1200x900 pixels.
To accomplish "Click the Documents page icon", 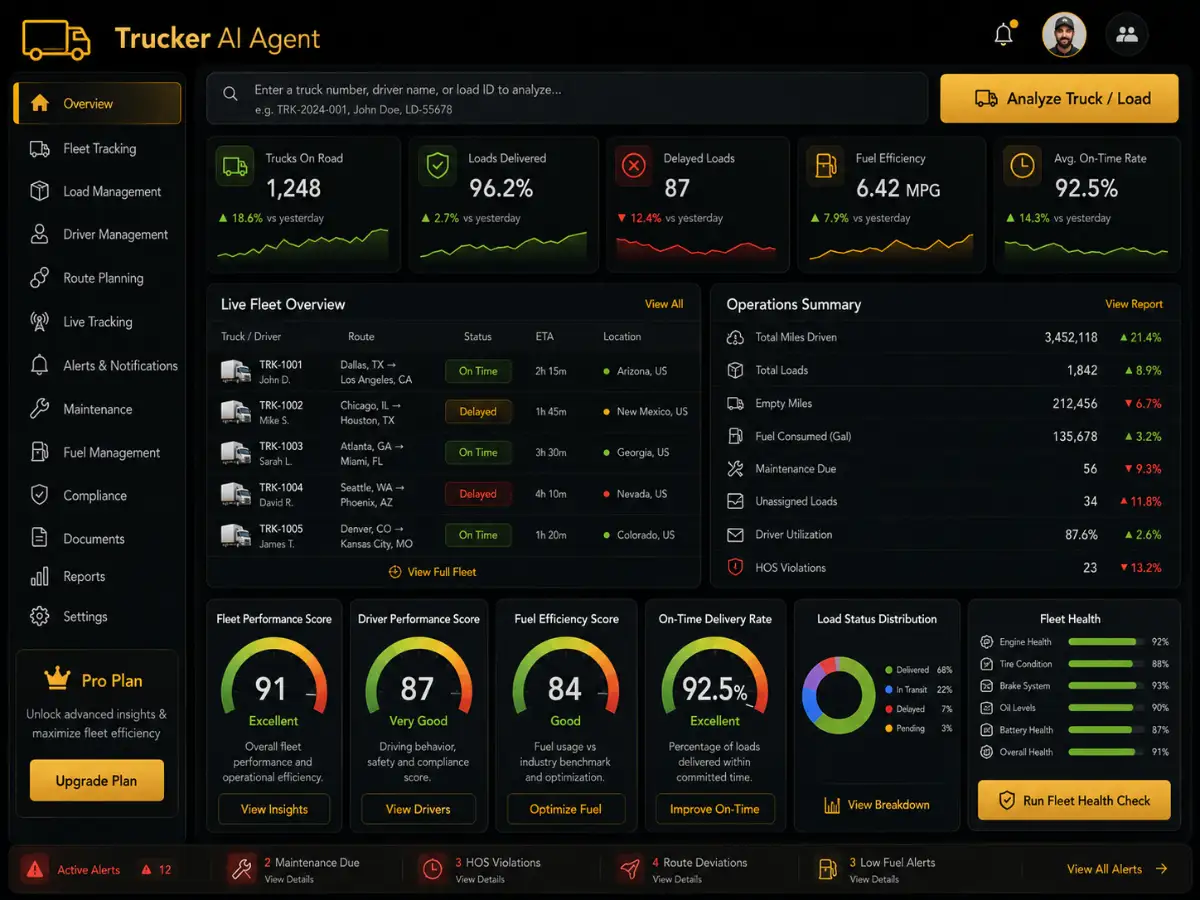I will tap(40, 538).
